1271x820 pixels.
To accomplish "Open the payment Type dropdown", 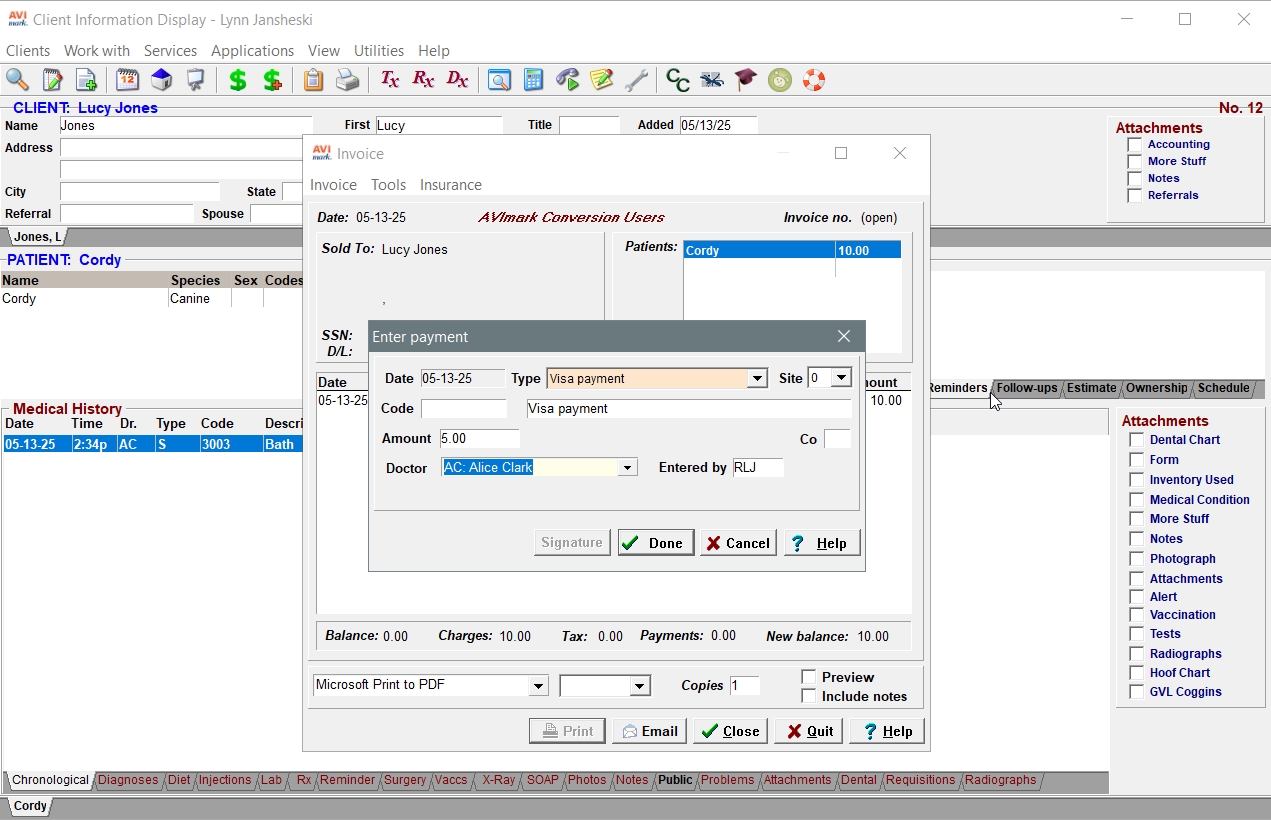I will (757, 379).
